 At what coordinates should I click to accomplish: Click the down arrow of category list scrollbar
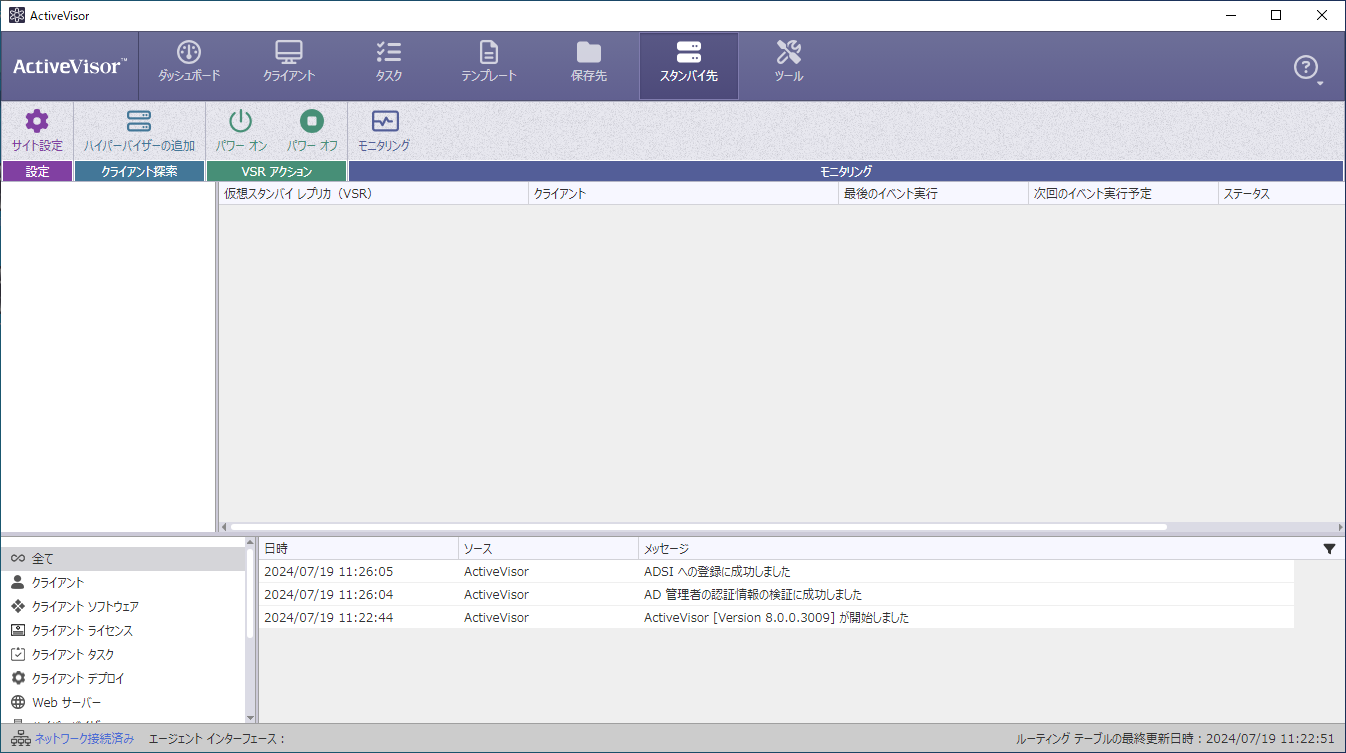click(251, 717)
